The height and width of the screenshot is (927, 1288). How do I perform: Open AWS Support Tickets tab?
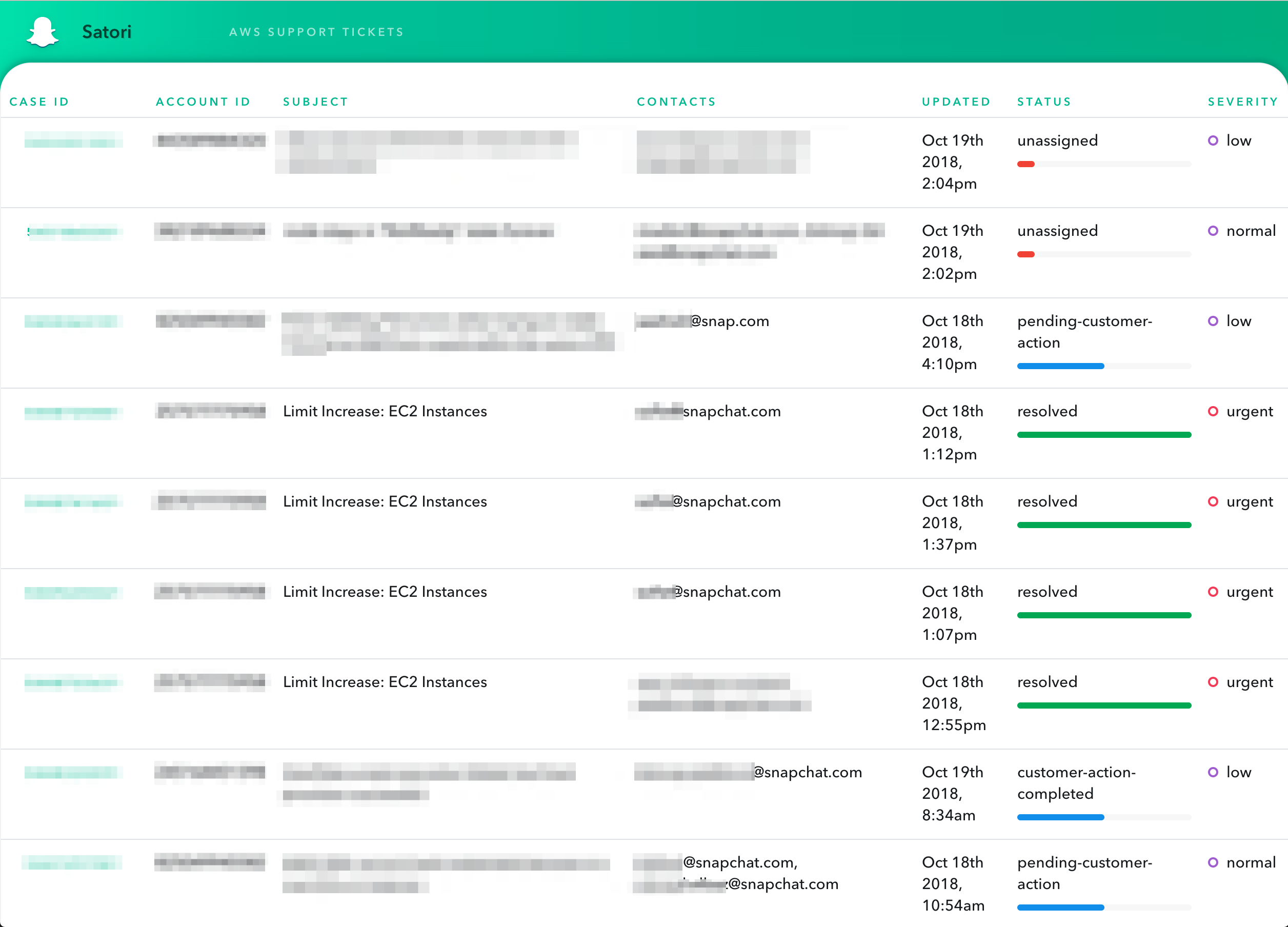coord(316,32)
